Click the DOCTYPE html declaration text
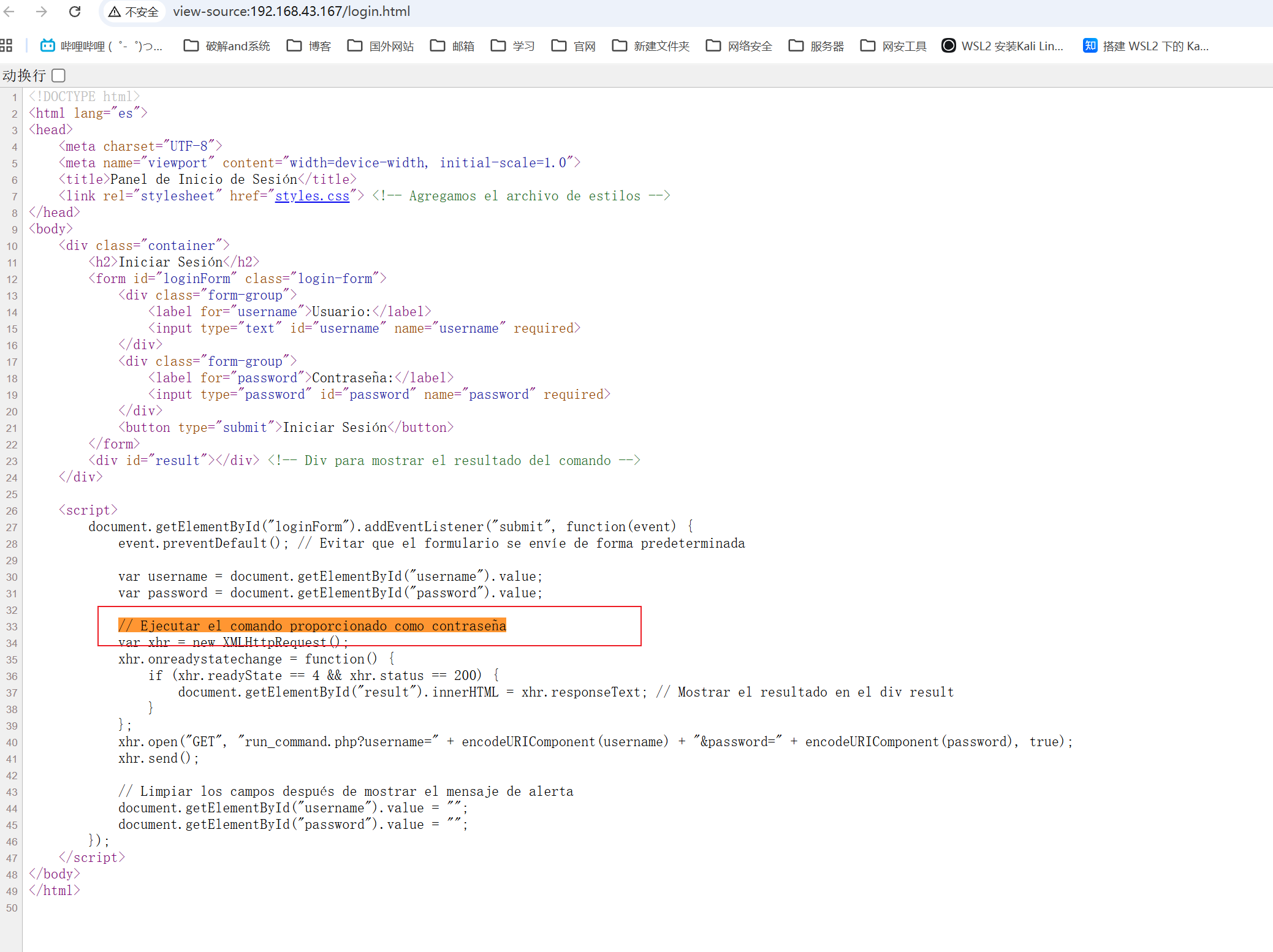Image resolution: width=1273 pixels, height=952 pixels. (x=85, y=97)
